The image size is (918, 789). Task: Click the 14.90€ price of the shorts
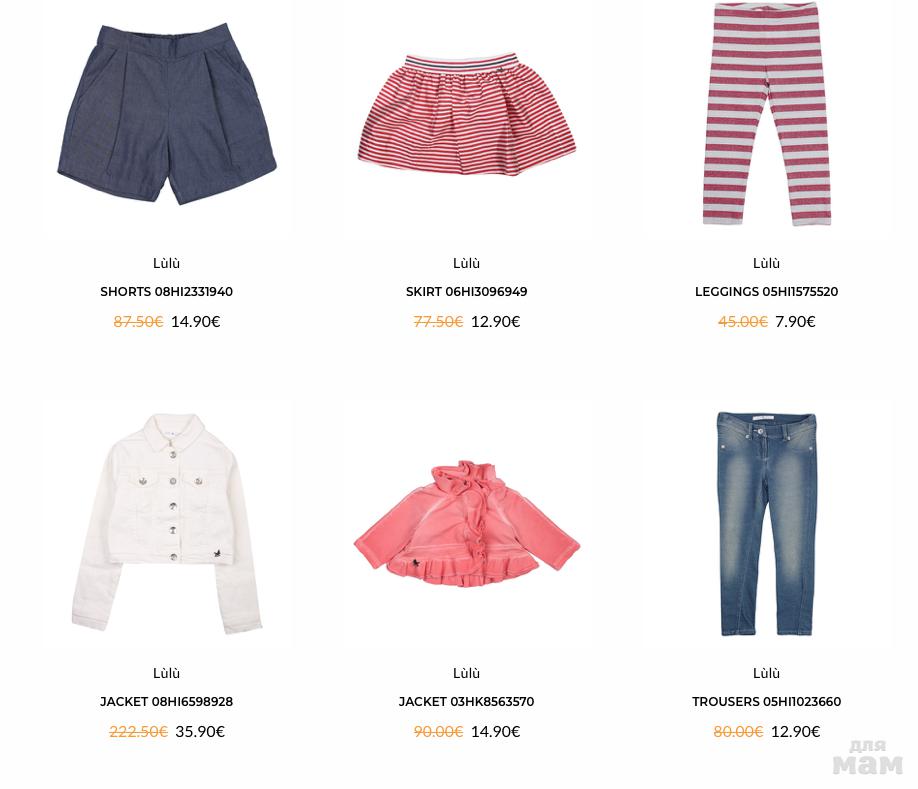(x=196, y=321)
